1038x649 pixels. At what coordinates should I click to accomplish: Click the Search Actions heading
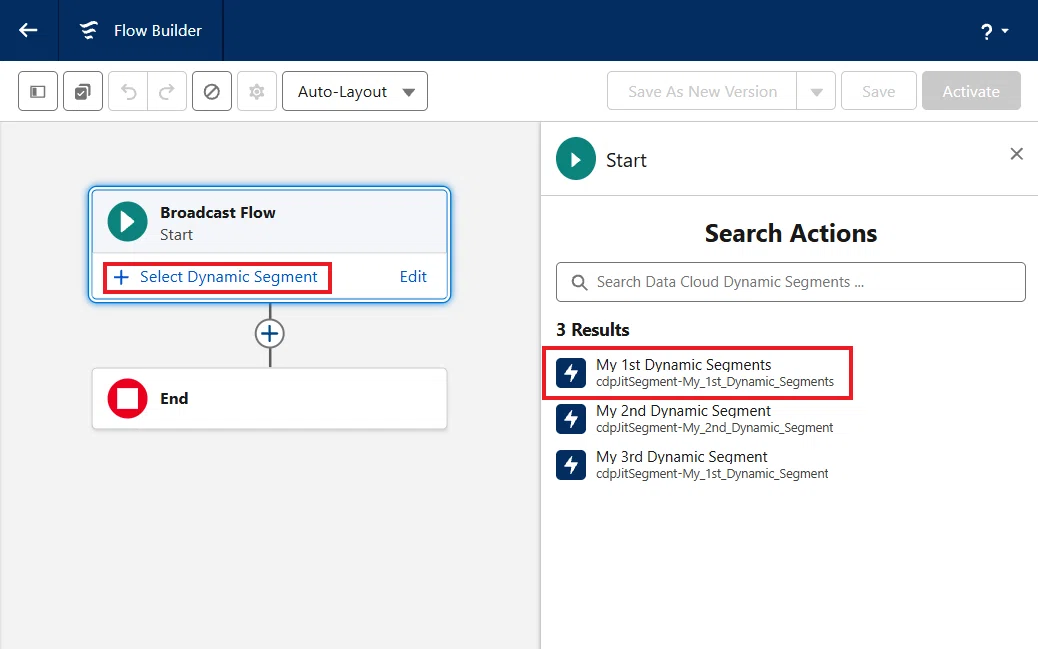[790, 234]
